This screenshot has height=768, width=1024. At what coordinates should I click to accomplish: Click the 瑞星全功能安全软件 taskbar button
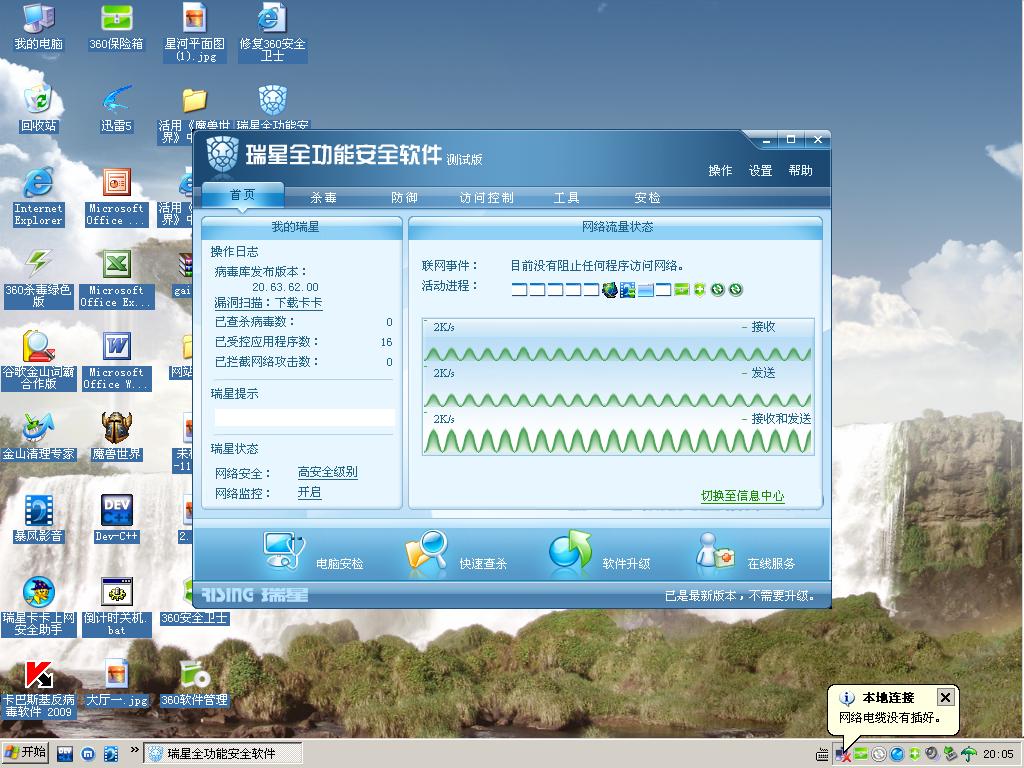click(223, 754)
